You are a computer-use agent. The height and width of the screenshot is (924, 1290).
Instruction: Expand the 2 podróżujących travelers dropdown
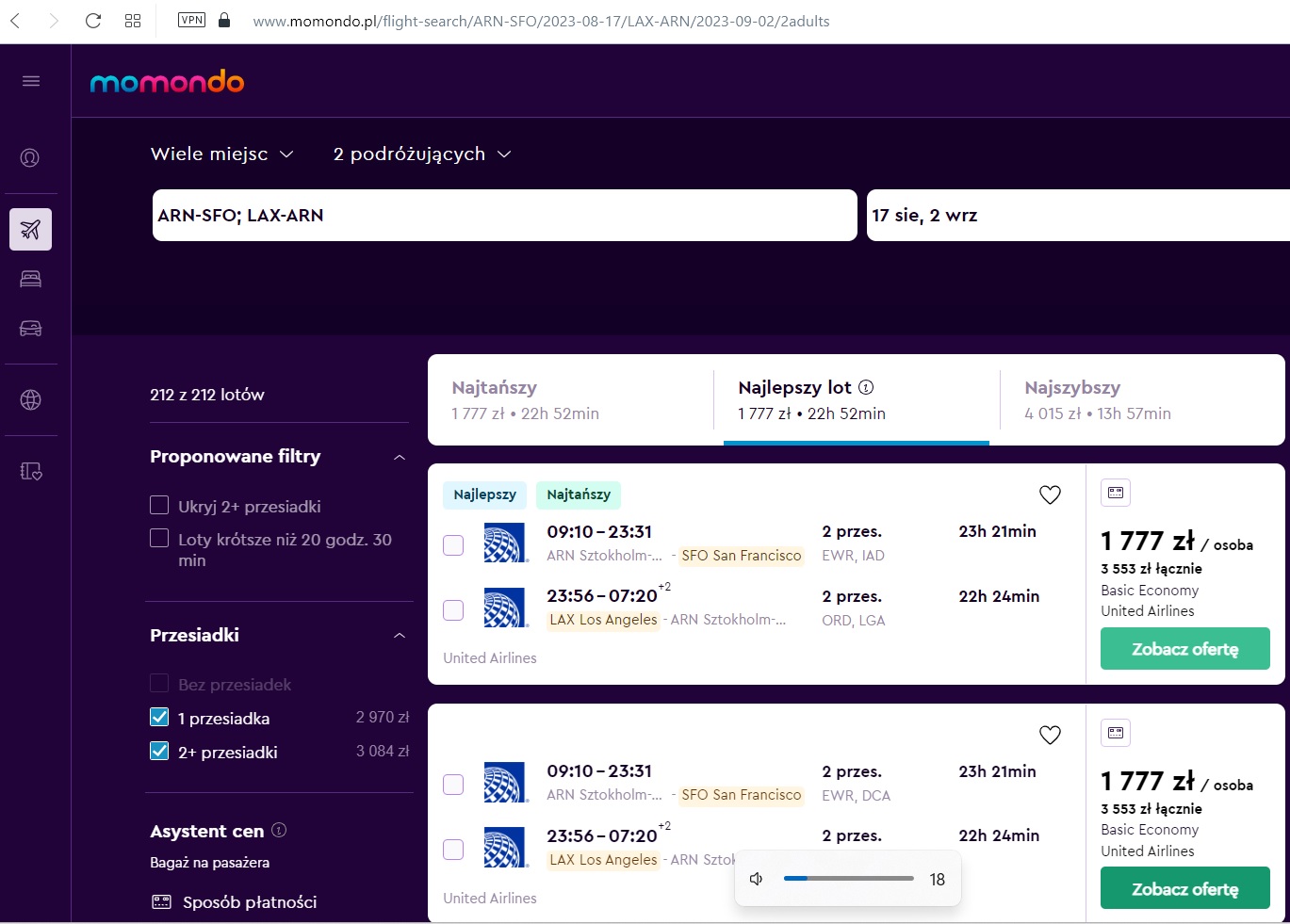[422, 154]
